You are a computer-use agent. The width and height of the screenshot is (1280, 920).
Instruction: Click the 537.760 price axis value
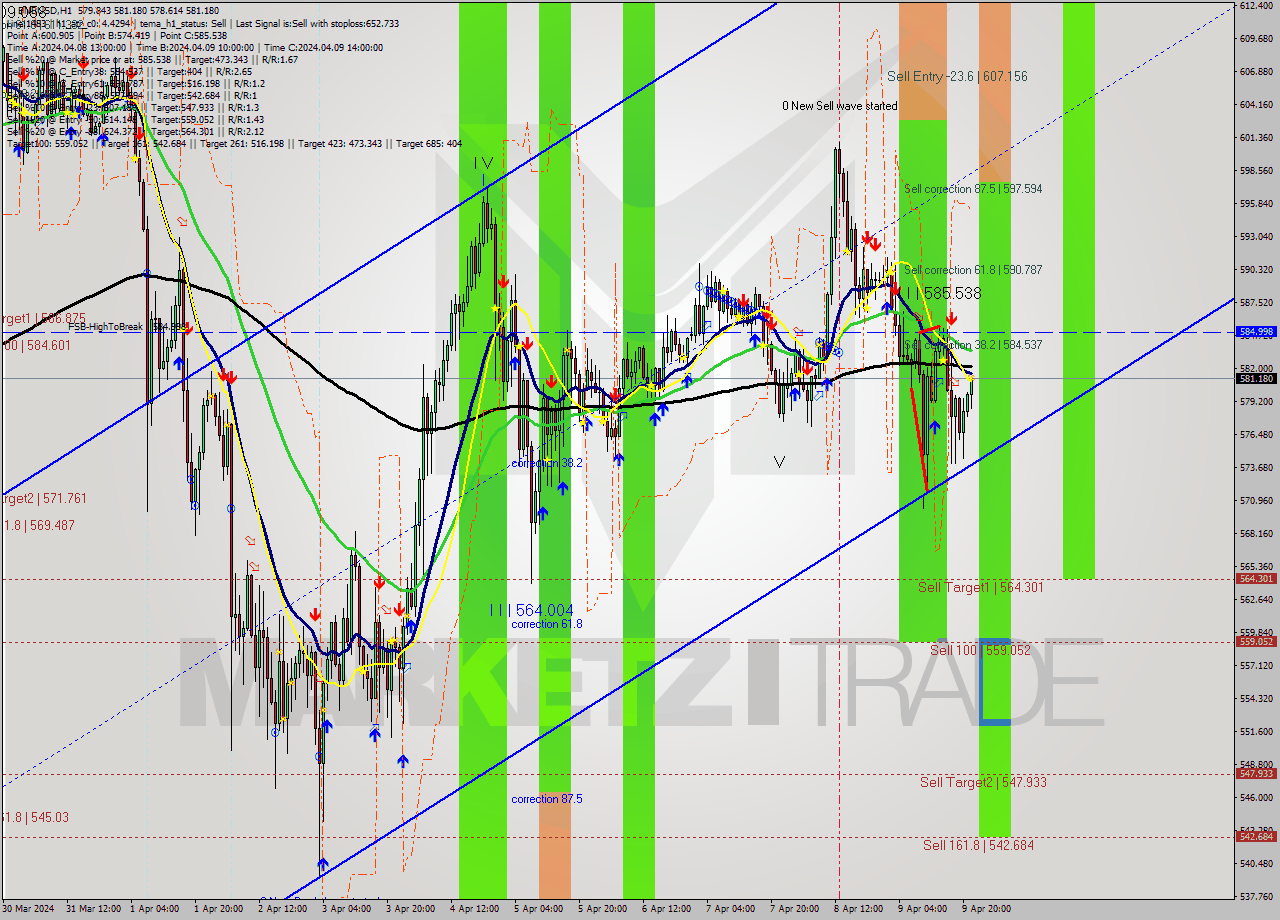pos(1256,897)
